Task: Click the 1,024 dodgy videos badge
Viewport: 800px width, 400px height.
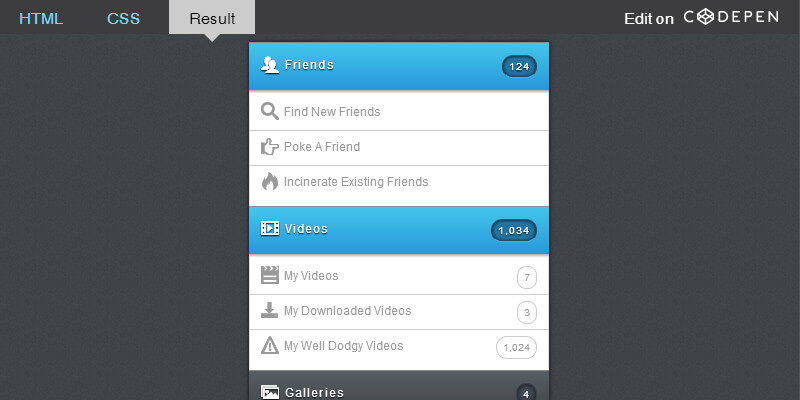Action: click(516, 348)
